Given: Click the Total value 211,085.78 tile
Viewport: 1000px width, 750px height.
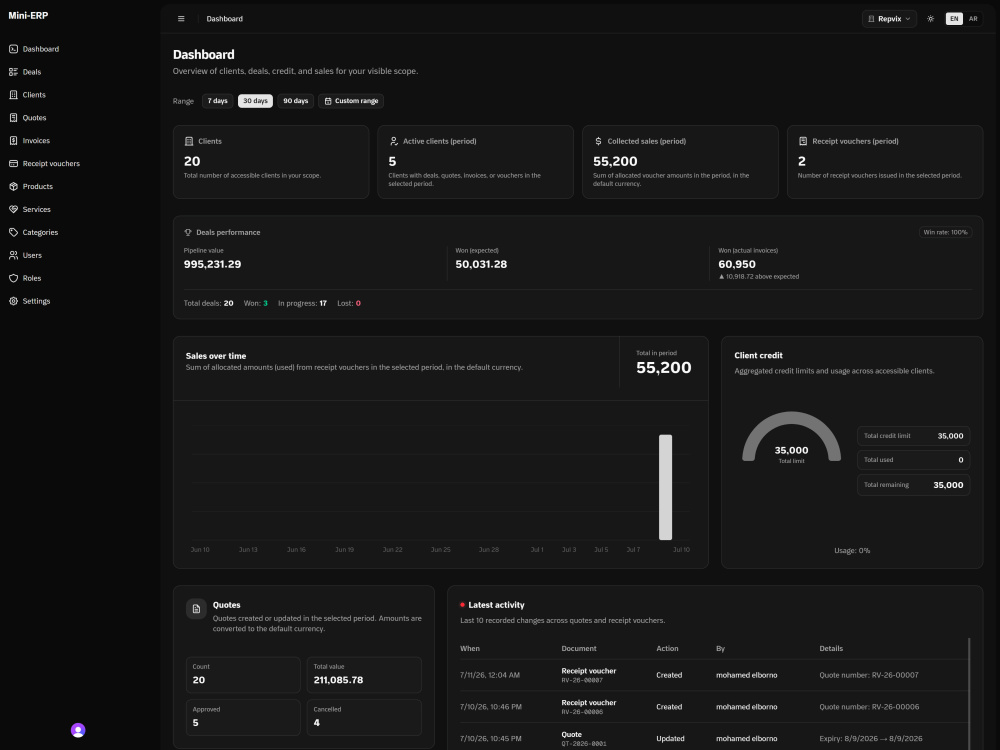Looking at the screenshot, I should (x=364, y=675).
